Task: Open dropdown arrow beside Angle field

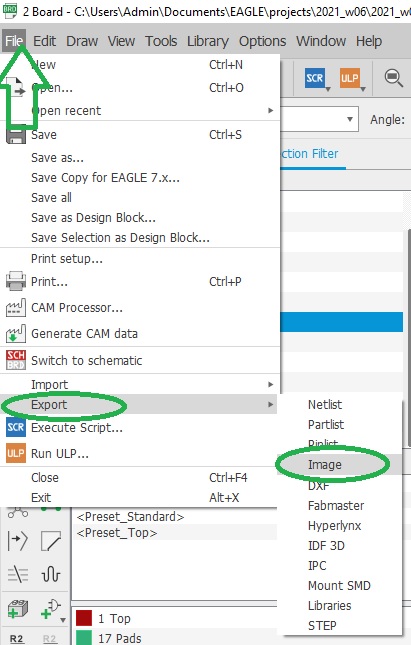Action: point(350,119)
